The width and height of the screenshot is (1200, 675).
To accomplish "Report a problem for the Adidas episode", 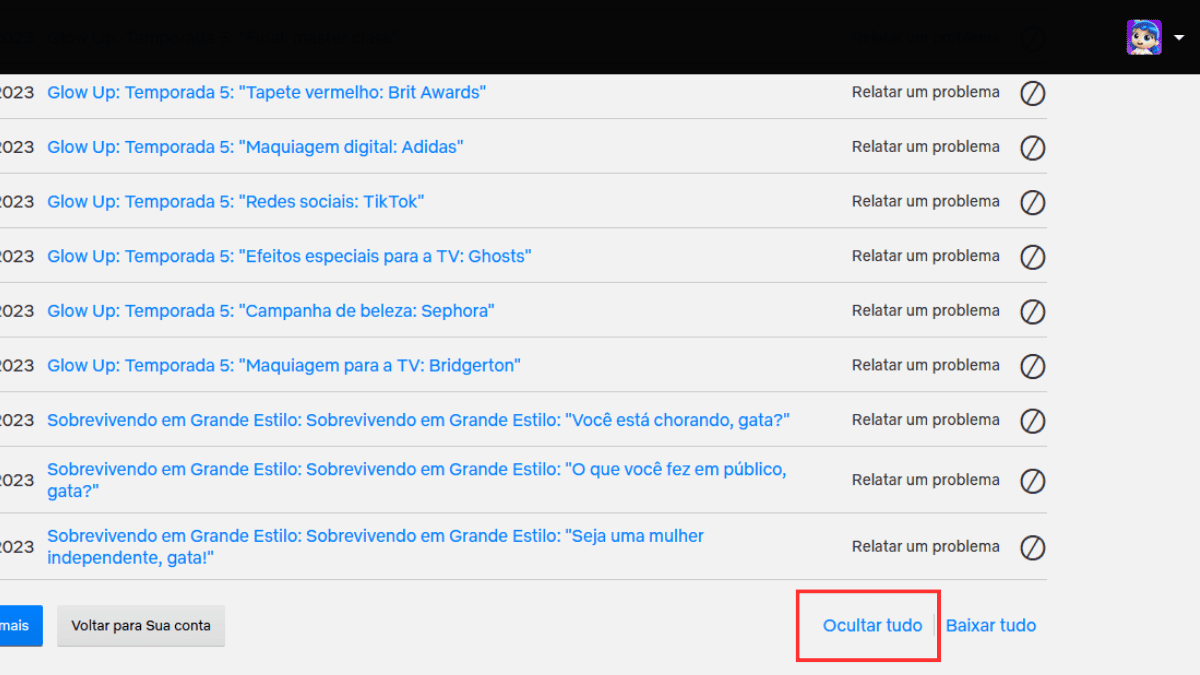I will pyautogui.click(x=925, y=146).
